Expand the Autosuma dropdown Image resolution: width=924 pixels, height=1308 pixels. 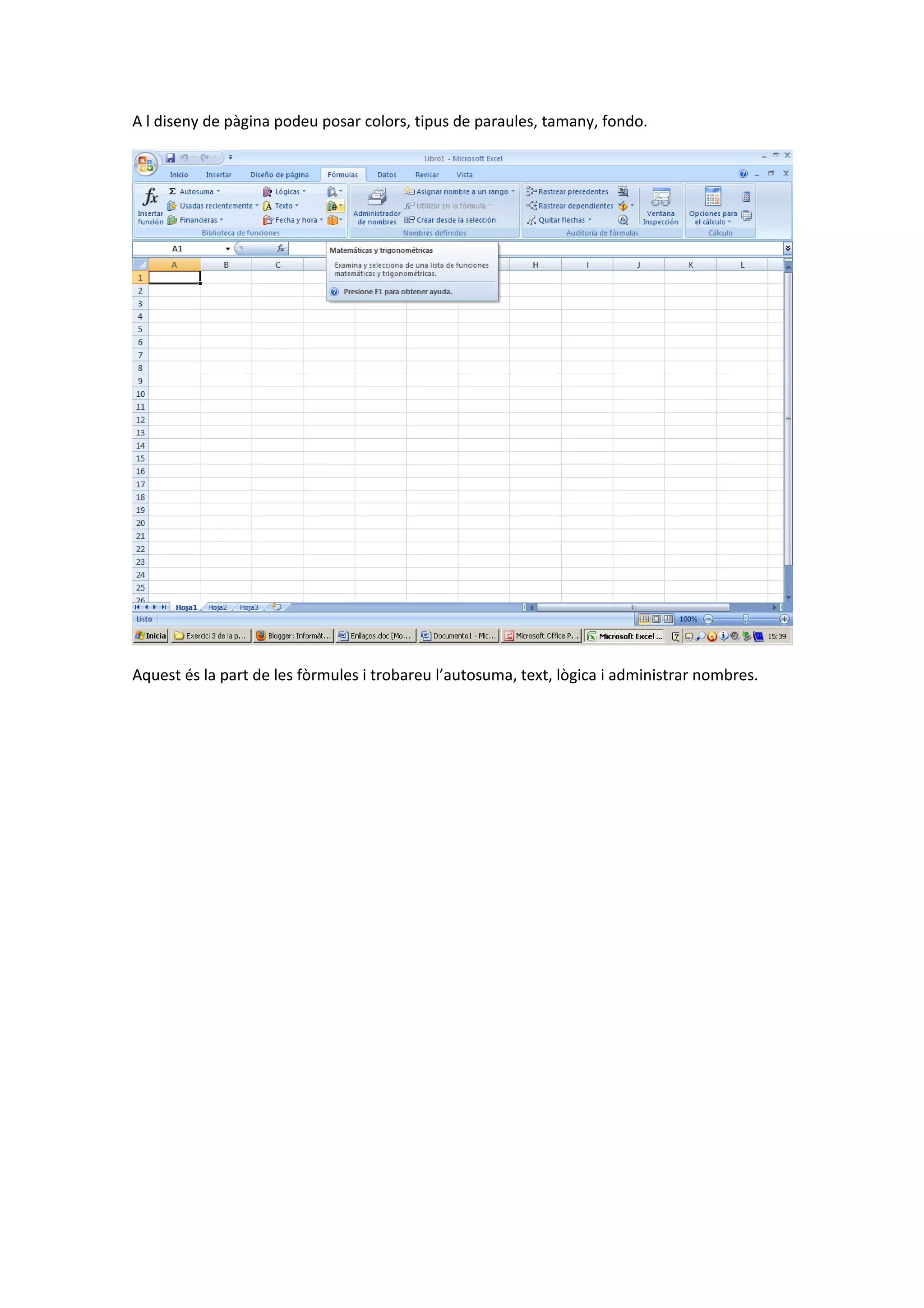click(x=218, y=192)
